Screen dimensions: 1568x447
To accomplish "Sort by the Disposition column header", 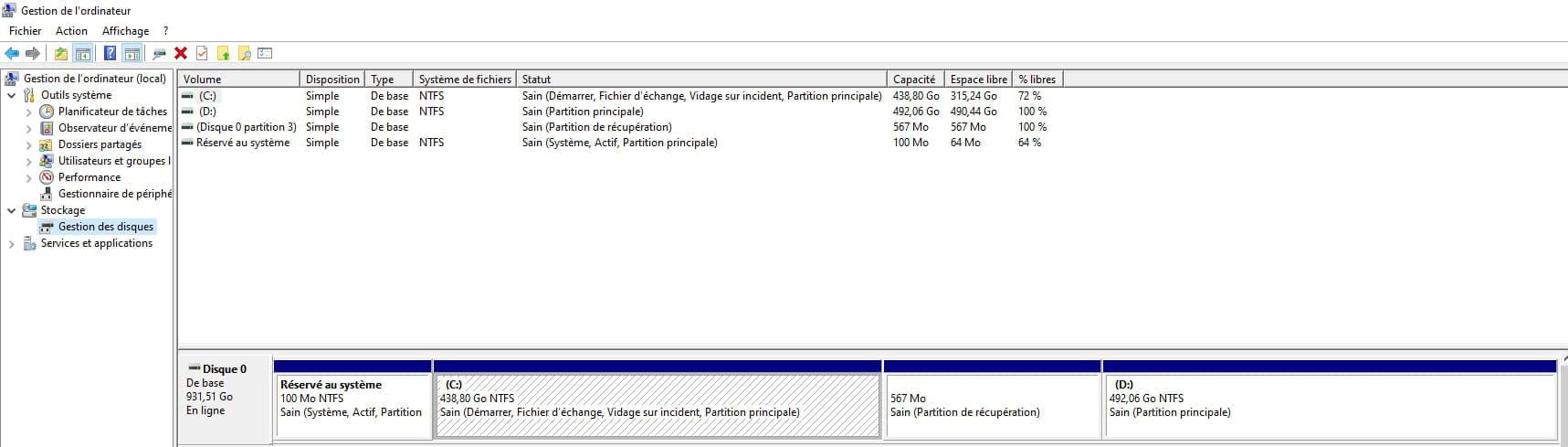I will [332, 80].
